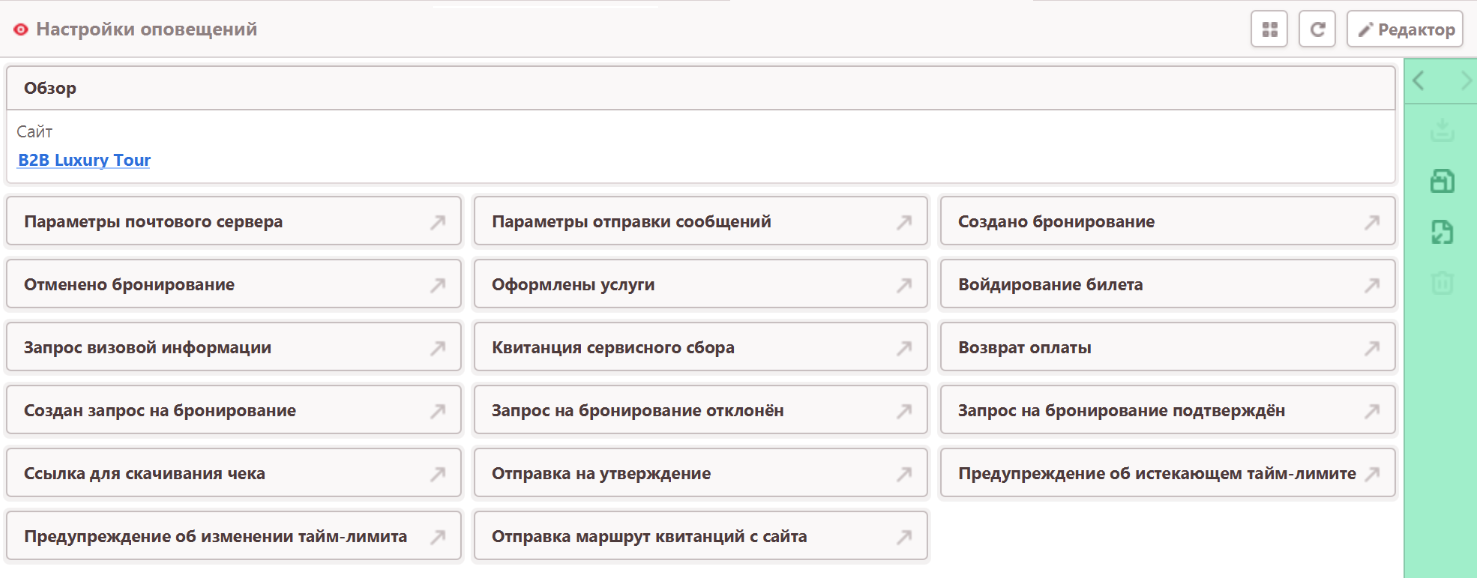Click the file reload icon in sidebar

tap(1441, 232)
